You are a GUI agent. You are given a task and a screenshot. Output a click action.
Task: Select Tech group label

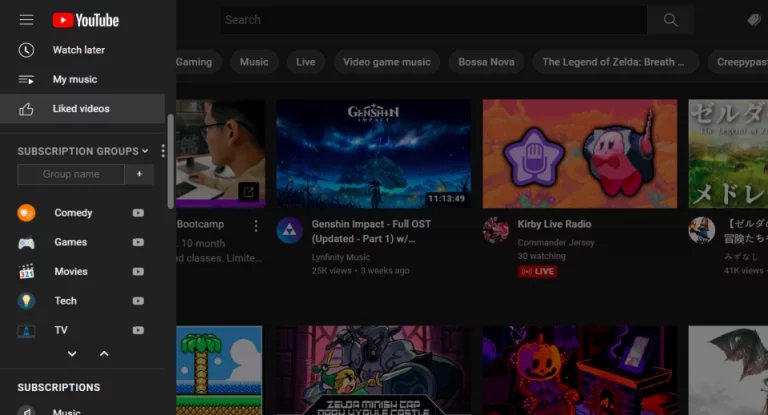click(66, 301)
